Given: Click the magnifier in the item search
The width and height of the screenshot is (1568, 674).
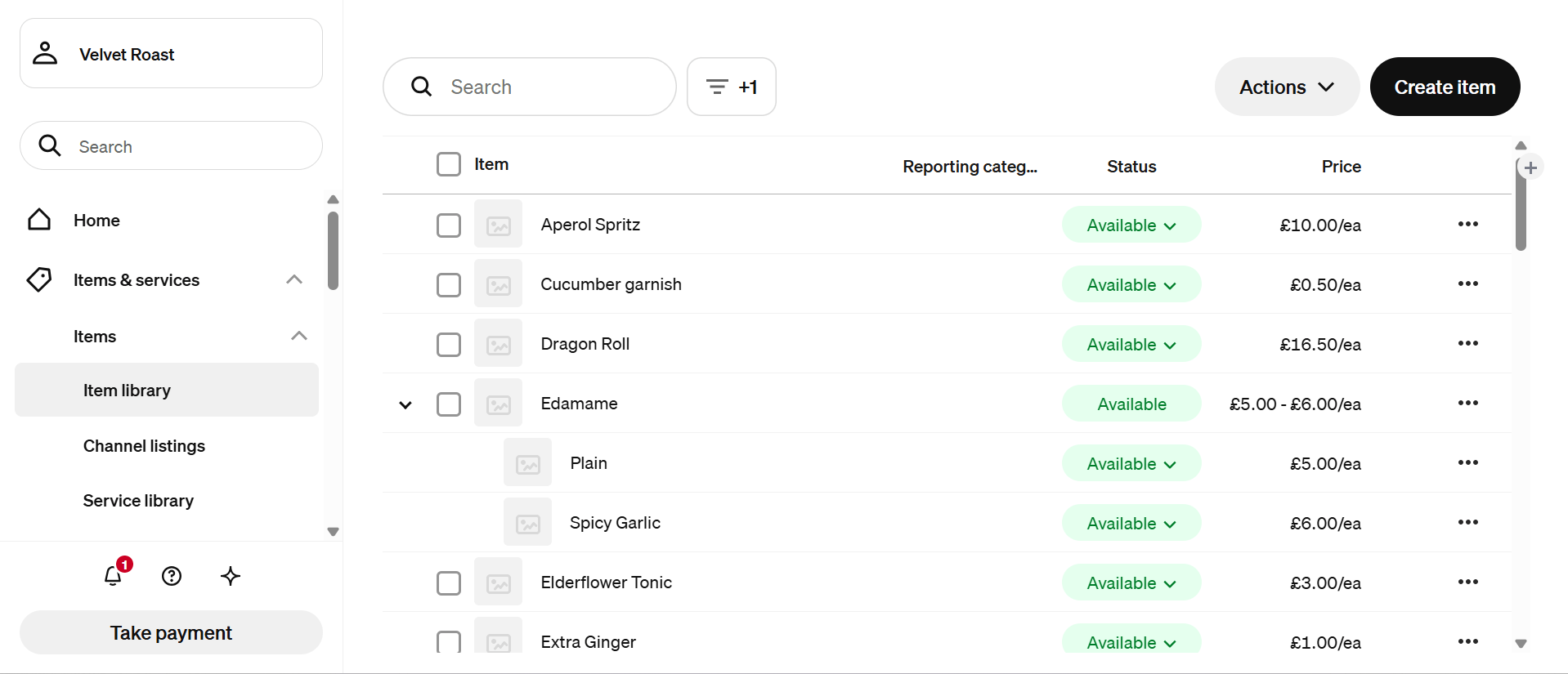Looking at the screenshot, I should coord(422,87).
